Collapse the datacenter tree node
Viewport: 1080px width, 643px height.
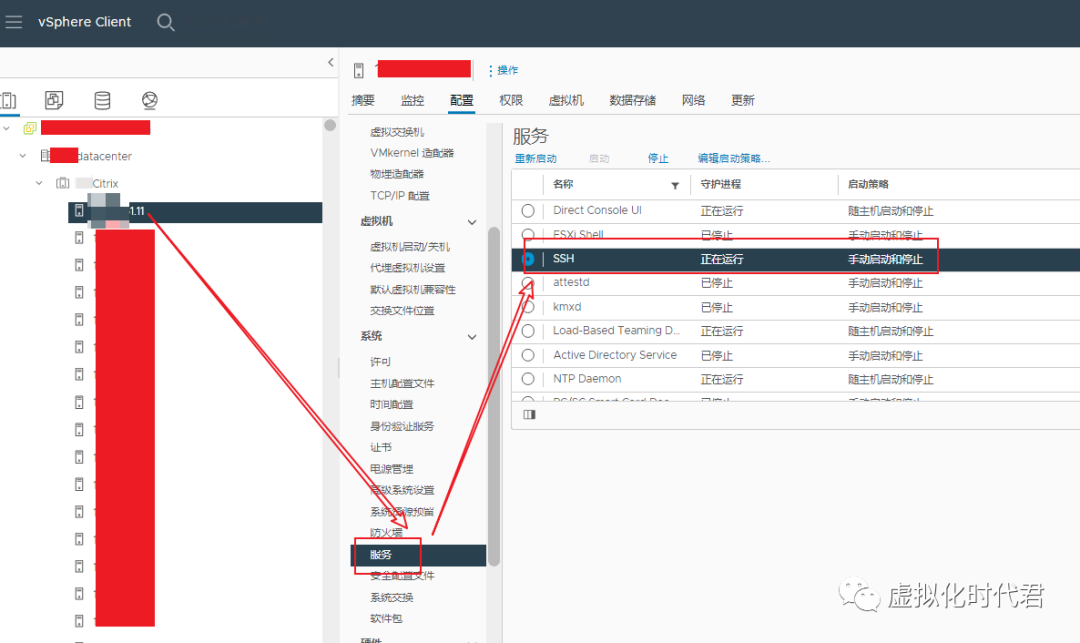tap(23, 156)
